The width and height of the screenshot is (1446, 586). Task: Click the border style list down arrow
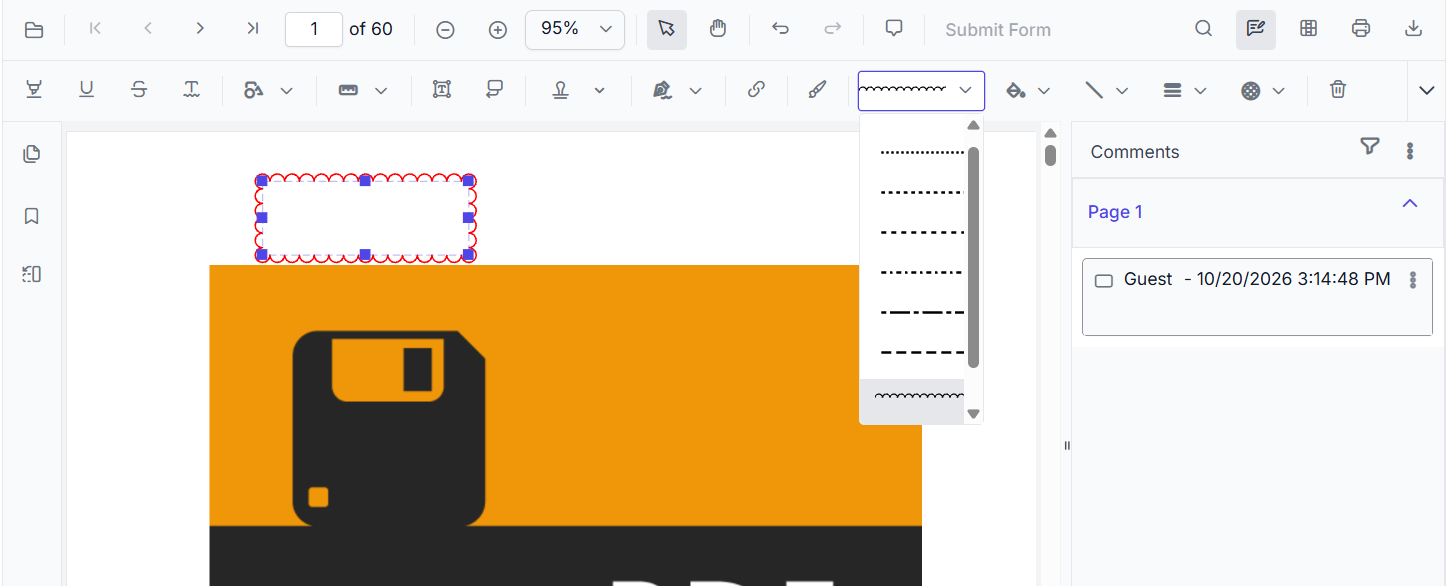[x=973, y=413]
